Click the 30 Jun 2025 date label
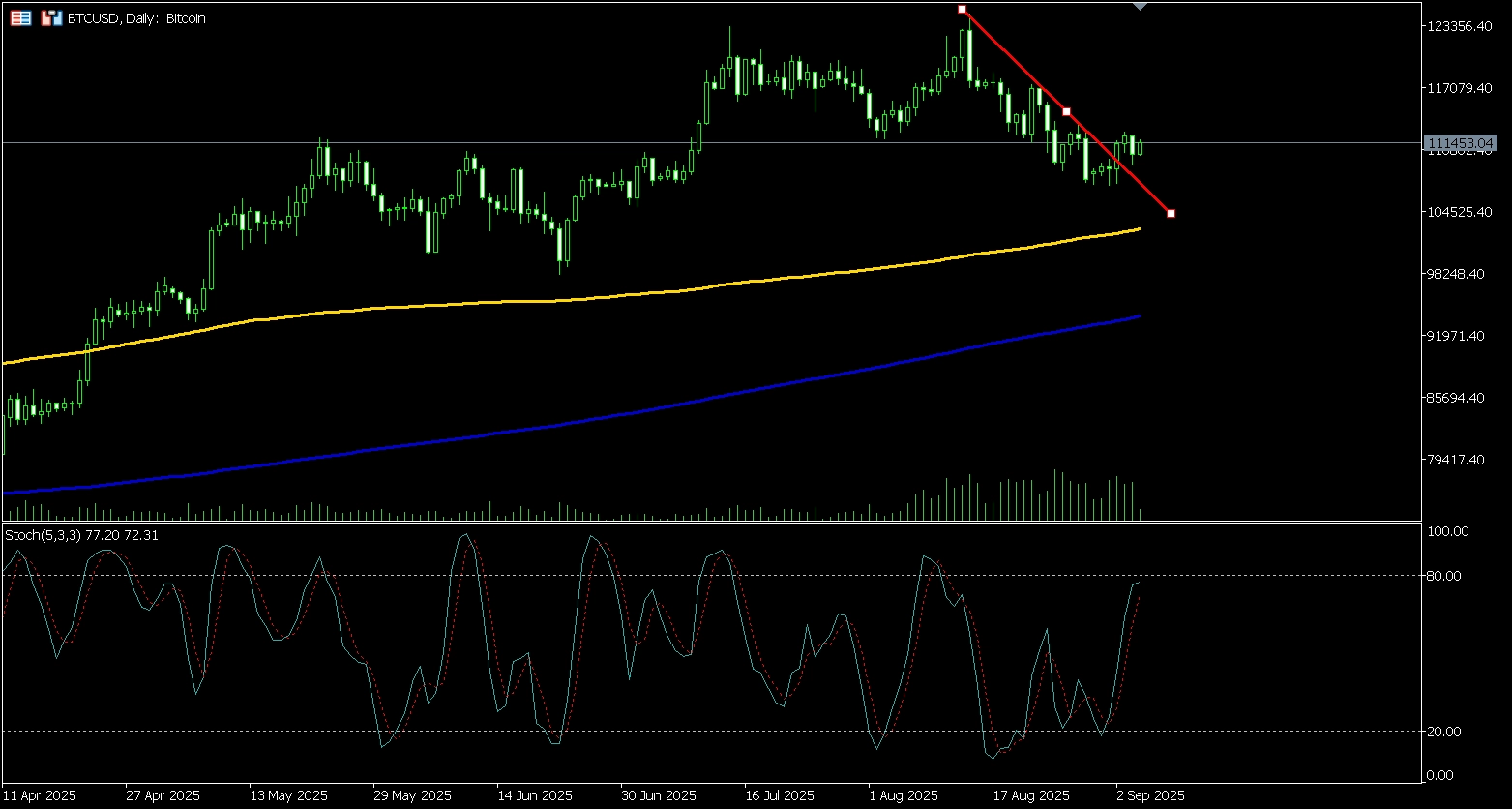This screenshot has width=1512, height=809. [x=661, y=795]
